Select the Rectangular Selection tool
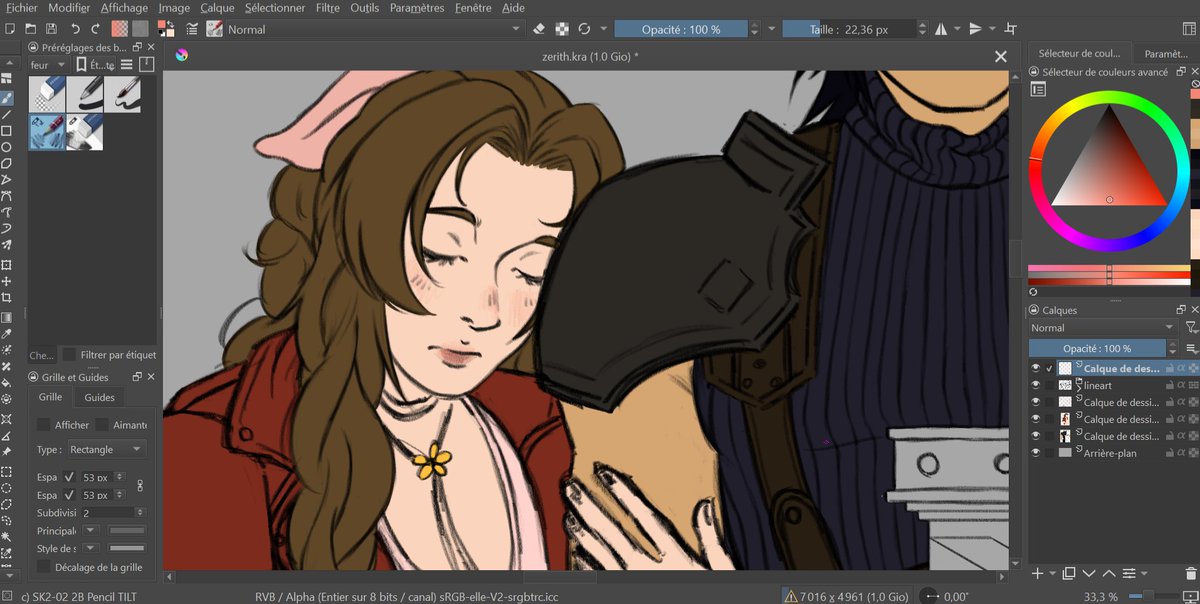The width and height of the screenshot is (1200, 604). (x=7, y=471)
